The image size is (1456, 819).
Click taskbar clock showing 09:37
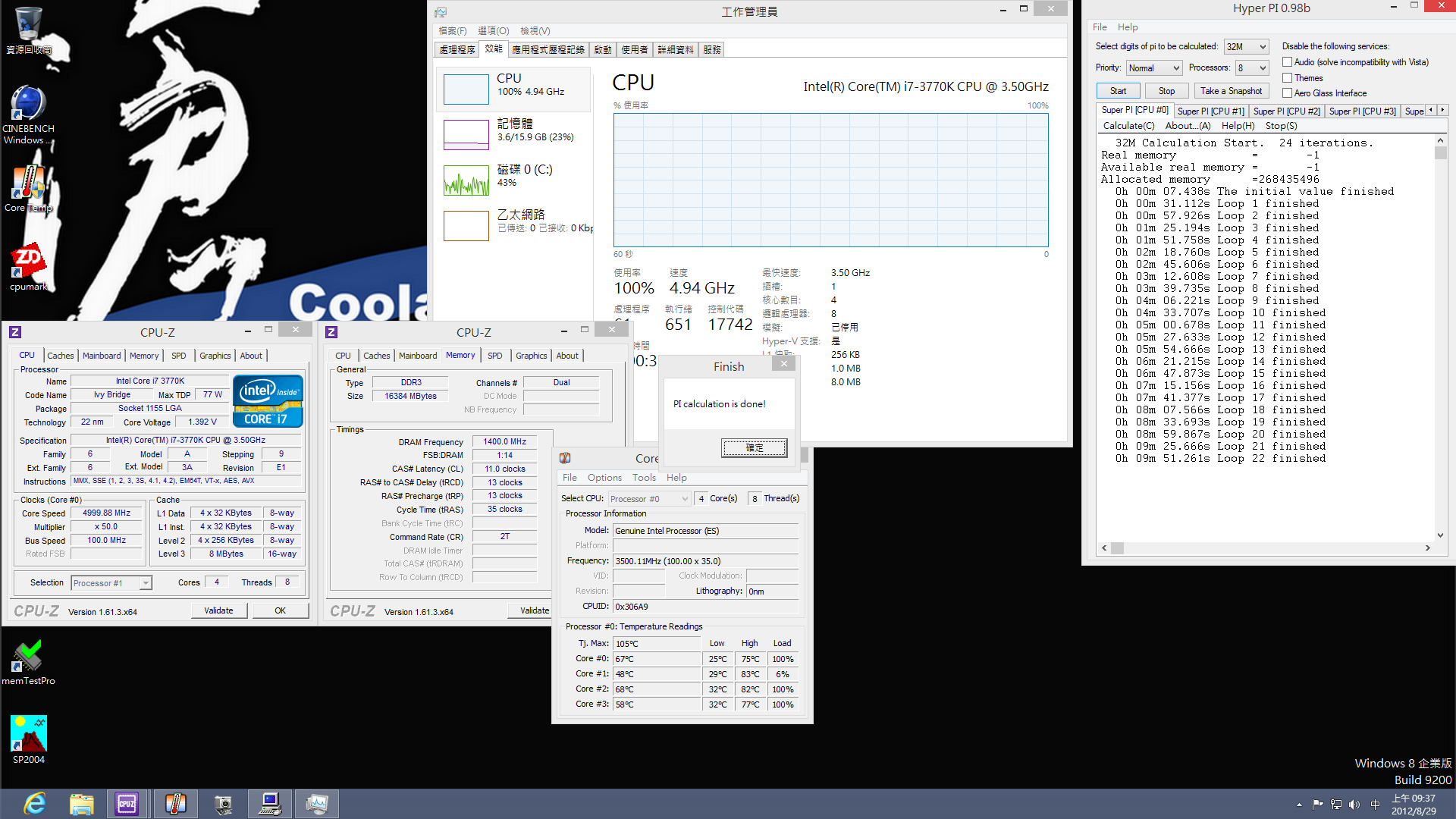[1414, 804]
